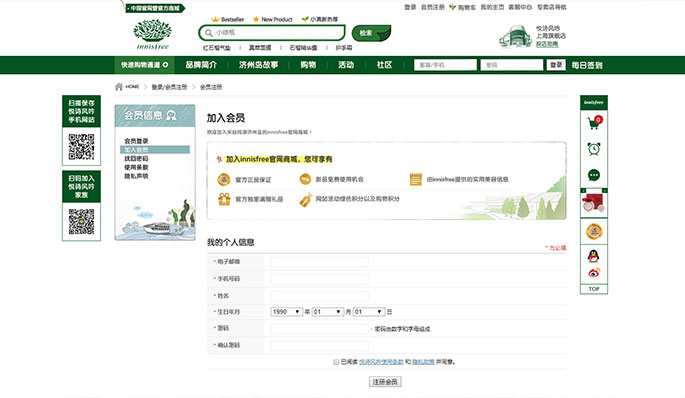Open the member avatar icon beside 会员信息

pos(171,115)
